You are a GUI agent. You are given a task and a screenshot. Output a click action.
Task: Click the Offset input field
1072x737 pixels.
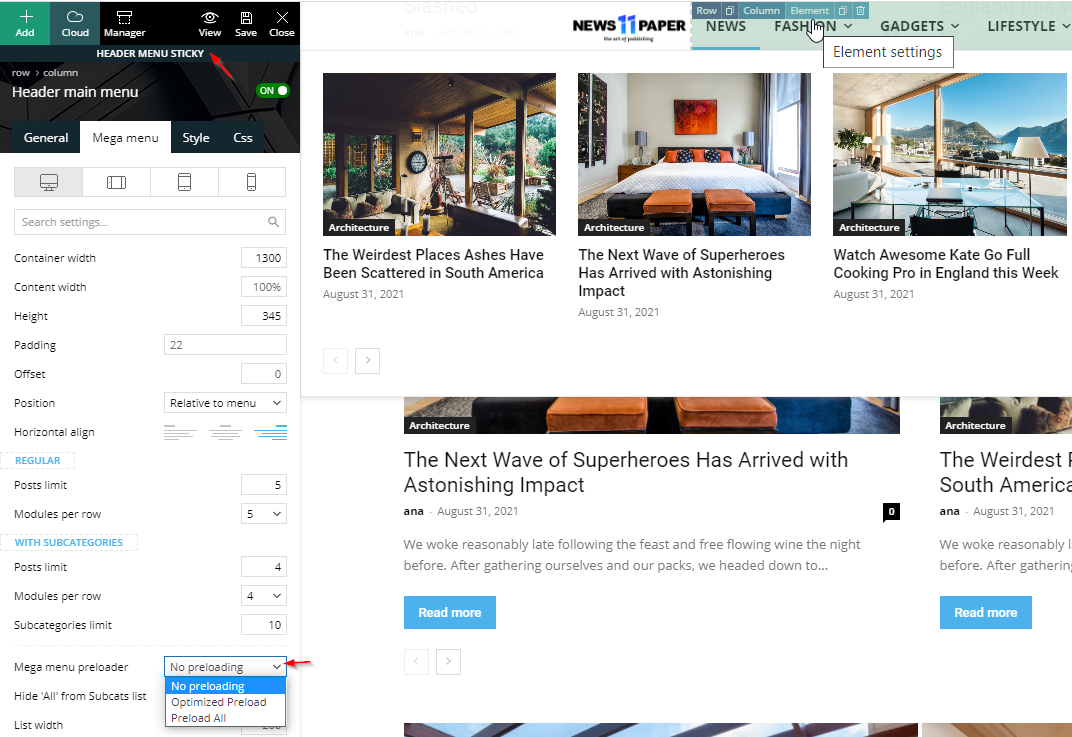click(x=263, y=374)
